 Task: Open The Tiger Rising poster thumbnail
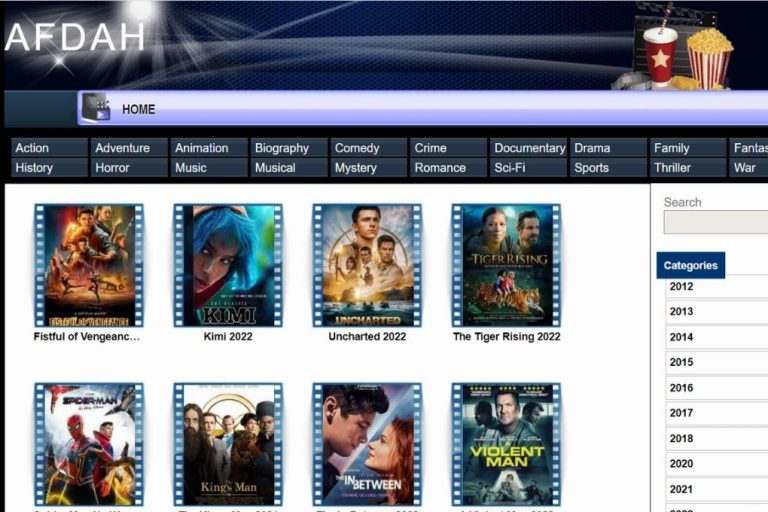point(506,265)
